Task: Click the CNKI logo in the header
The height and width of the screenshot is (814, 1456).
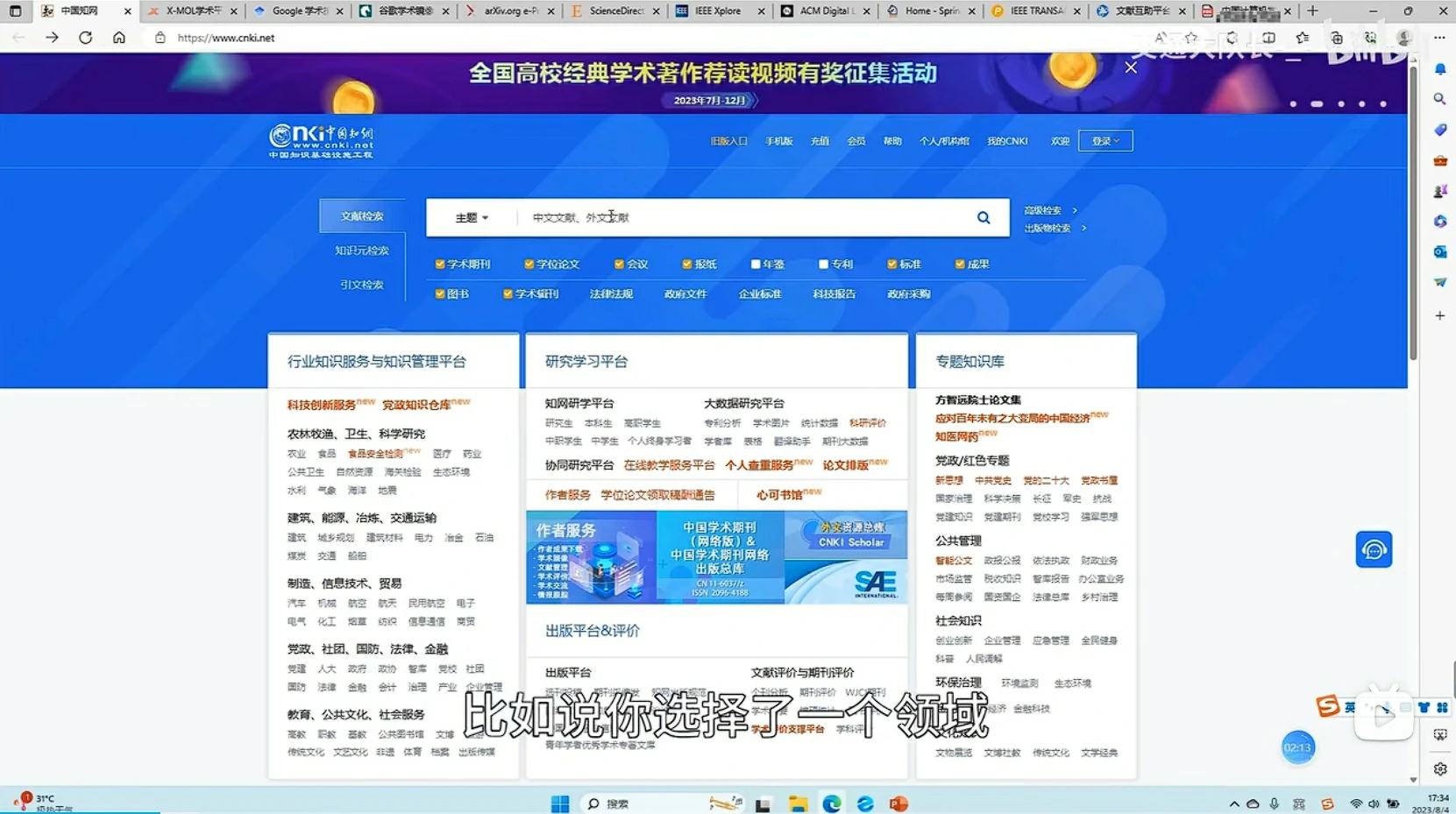Action: [321, 140]
